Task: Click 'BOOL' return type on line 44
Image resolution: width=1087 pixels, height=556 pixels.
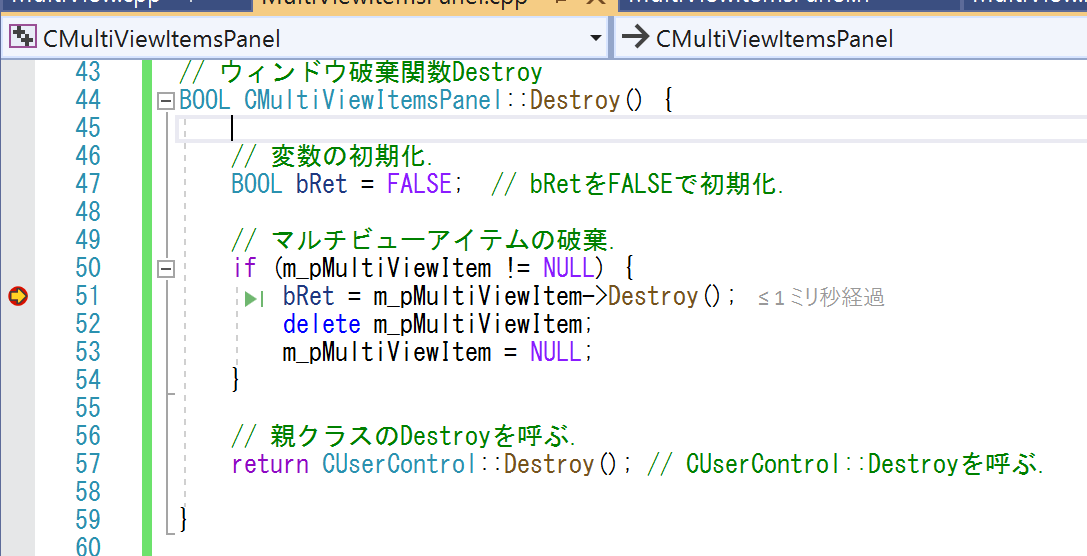Action: pyautogui.click(x=205, y=101)
